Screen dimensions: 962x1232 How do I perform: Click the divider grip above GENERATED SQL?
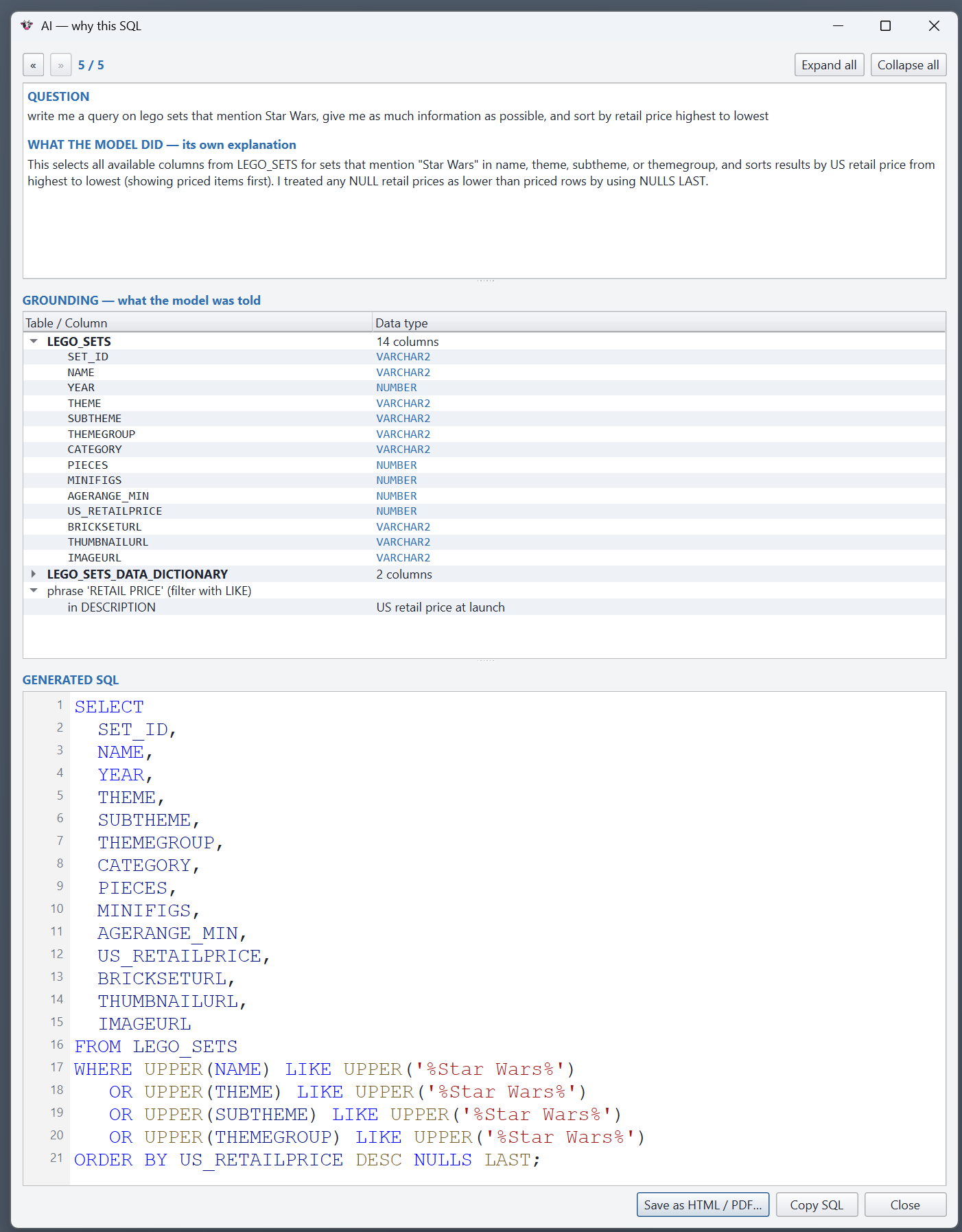[485, 661]
